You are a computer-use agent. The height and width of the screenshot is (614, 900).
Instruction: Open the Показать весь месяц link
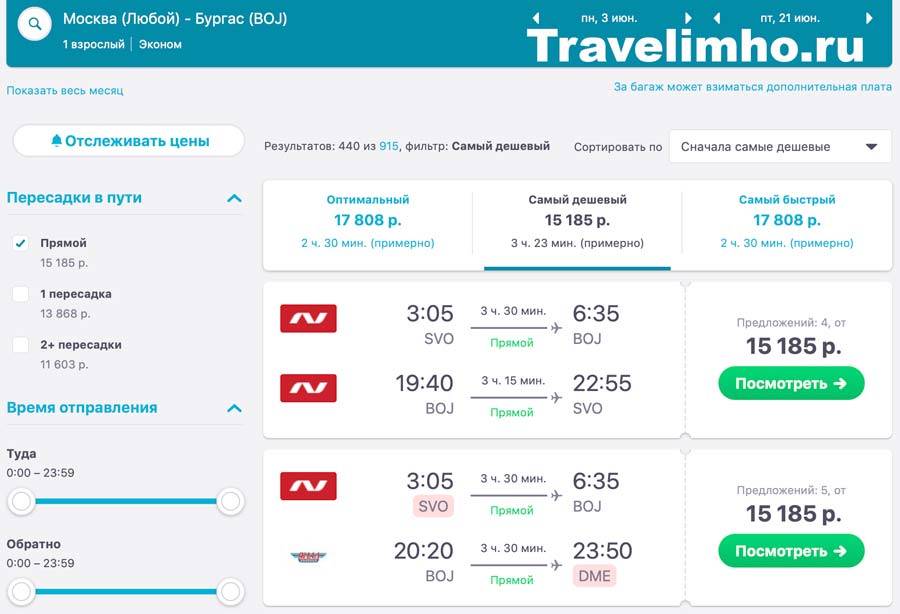[x=65, y=91]
